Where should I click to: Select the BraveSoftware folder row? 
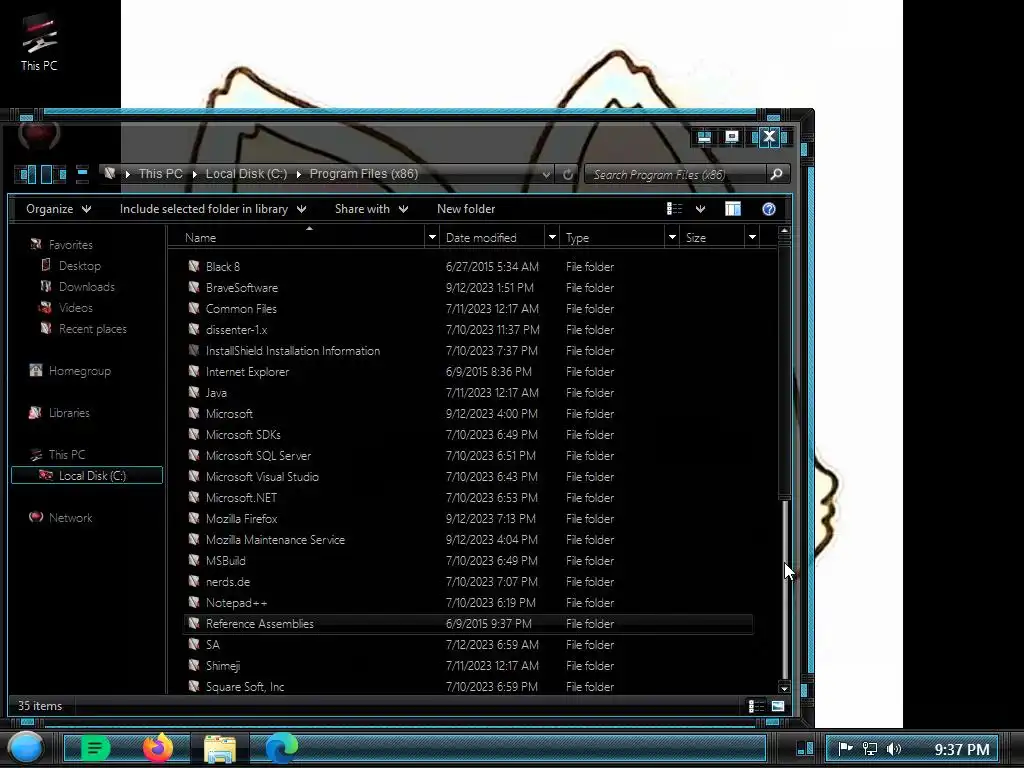pos(468,287)
